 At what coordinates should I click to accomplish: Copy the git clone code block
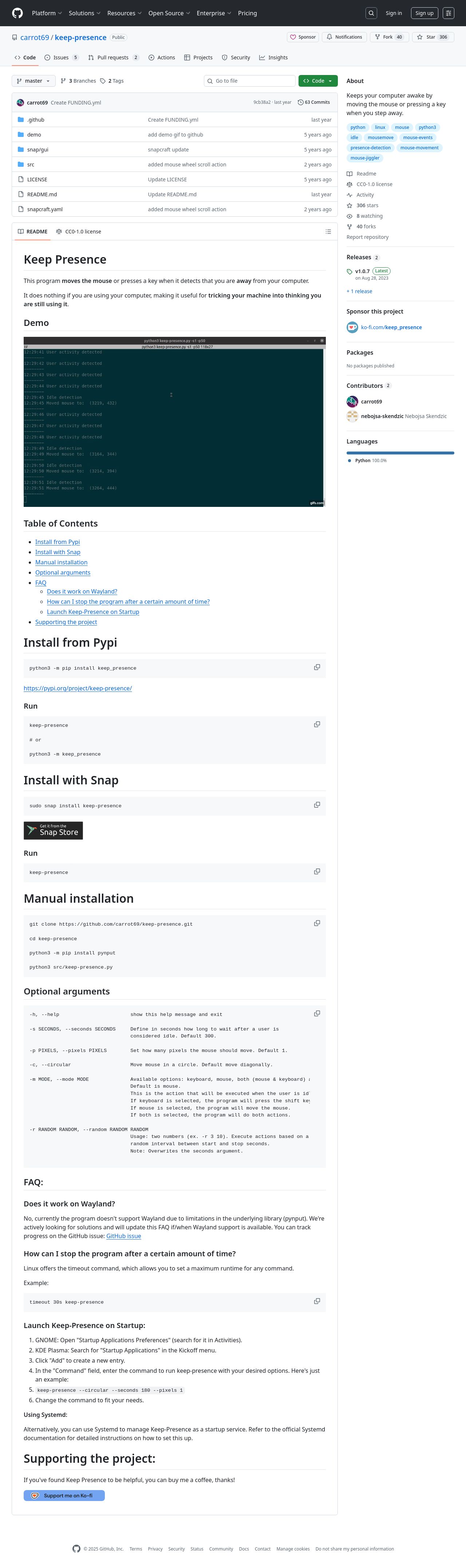[317, 923]
